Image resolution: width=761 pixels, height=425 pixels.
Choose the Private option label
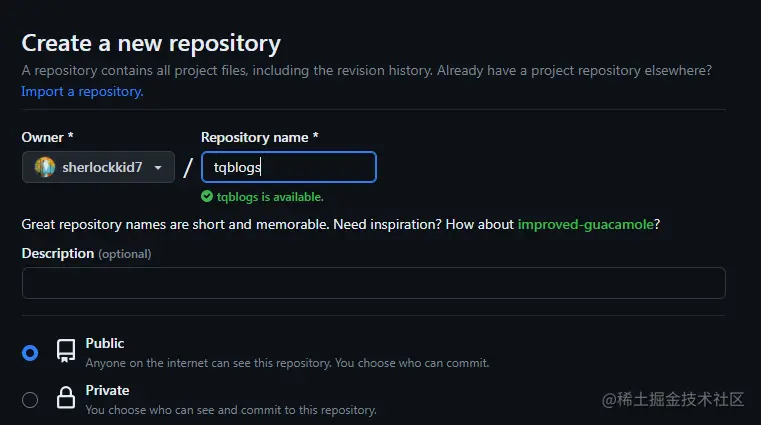107,391
